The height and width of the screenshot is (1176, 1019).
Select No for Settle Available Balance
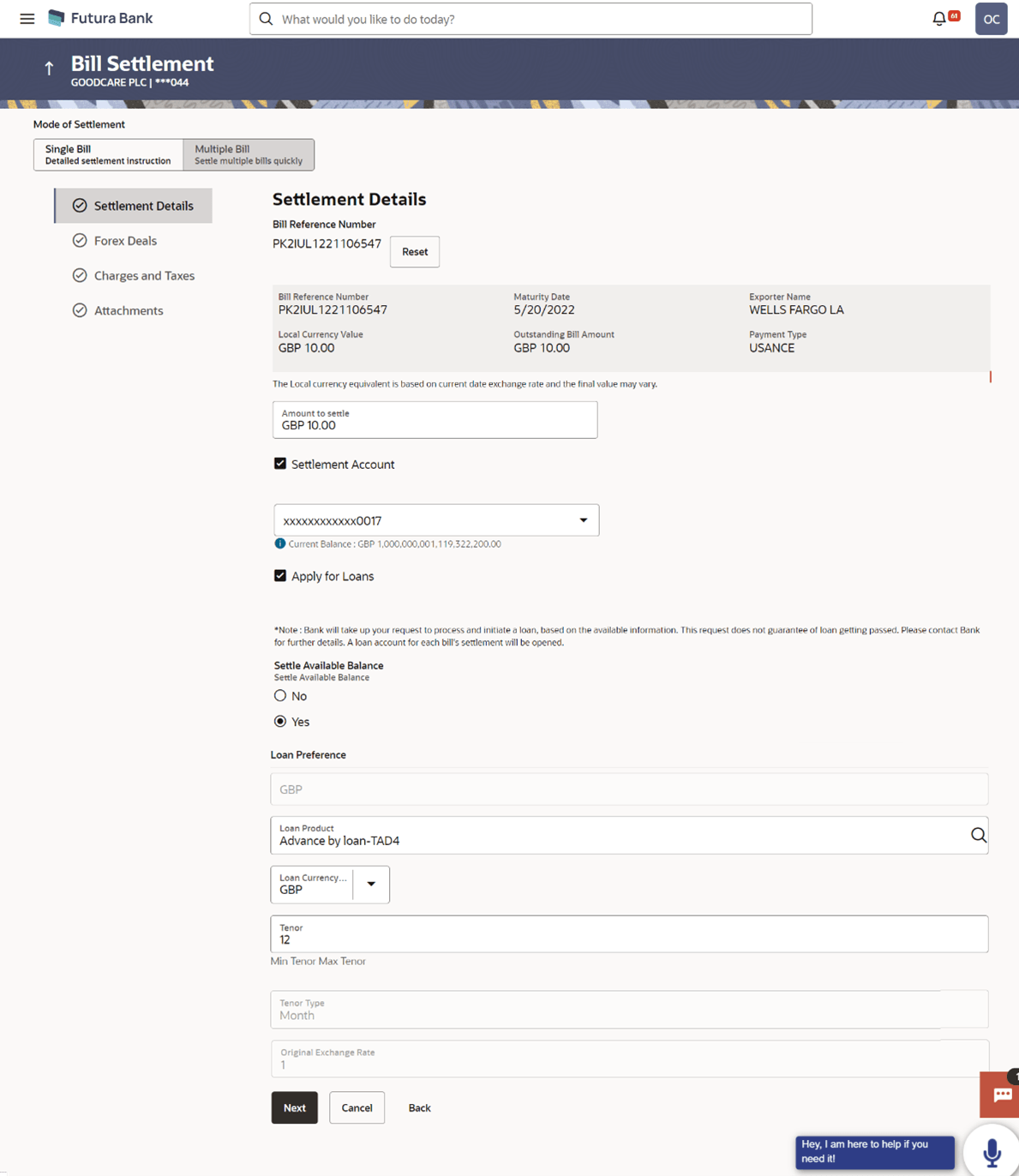coord(280,695)
